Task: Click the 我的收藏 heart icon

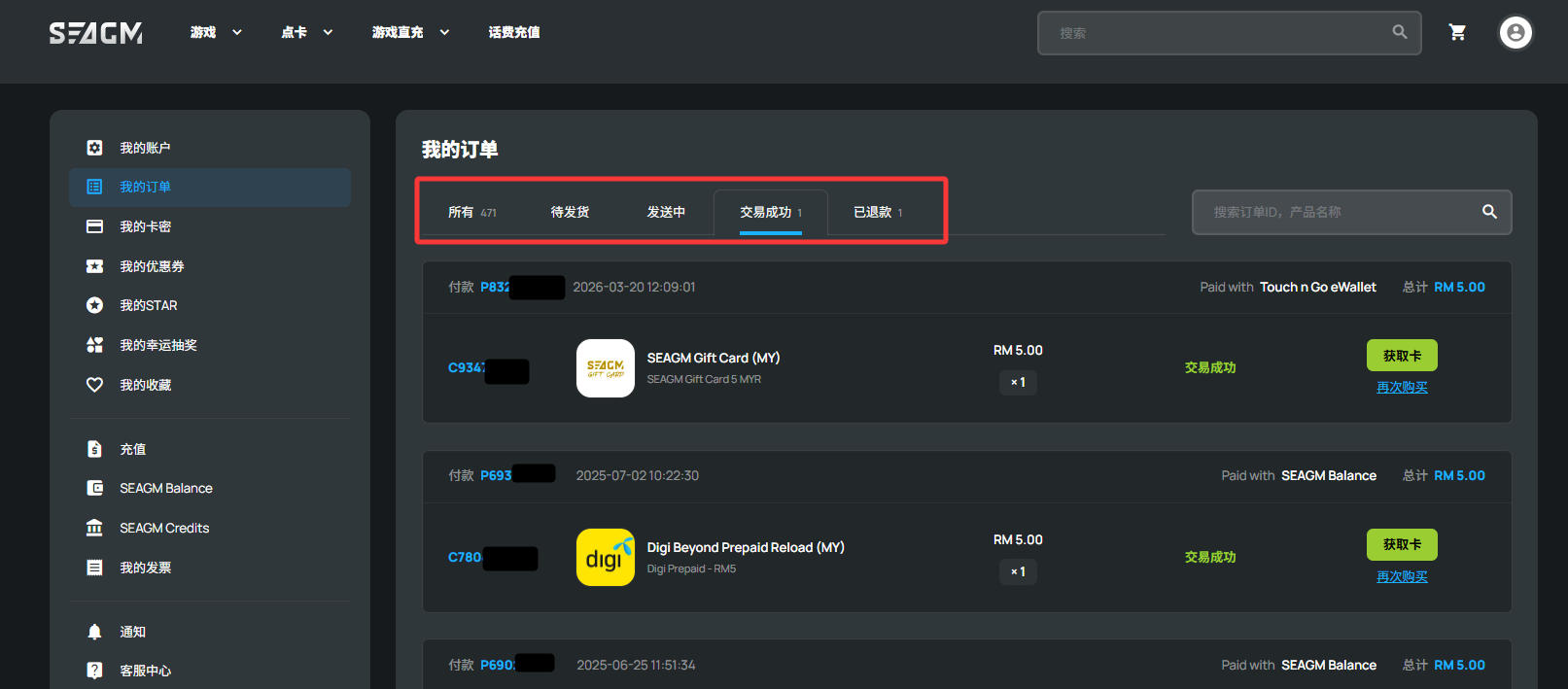Action: (94, 385)
